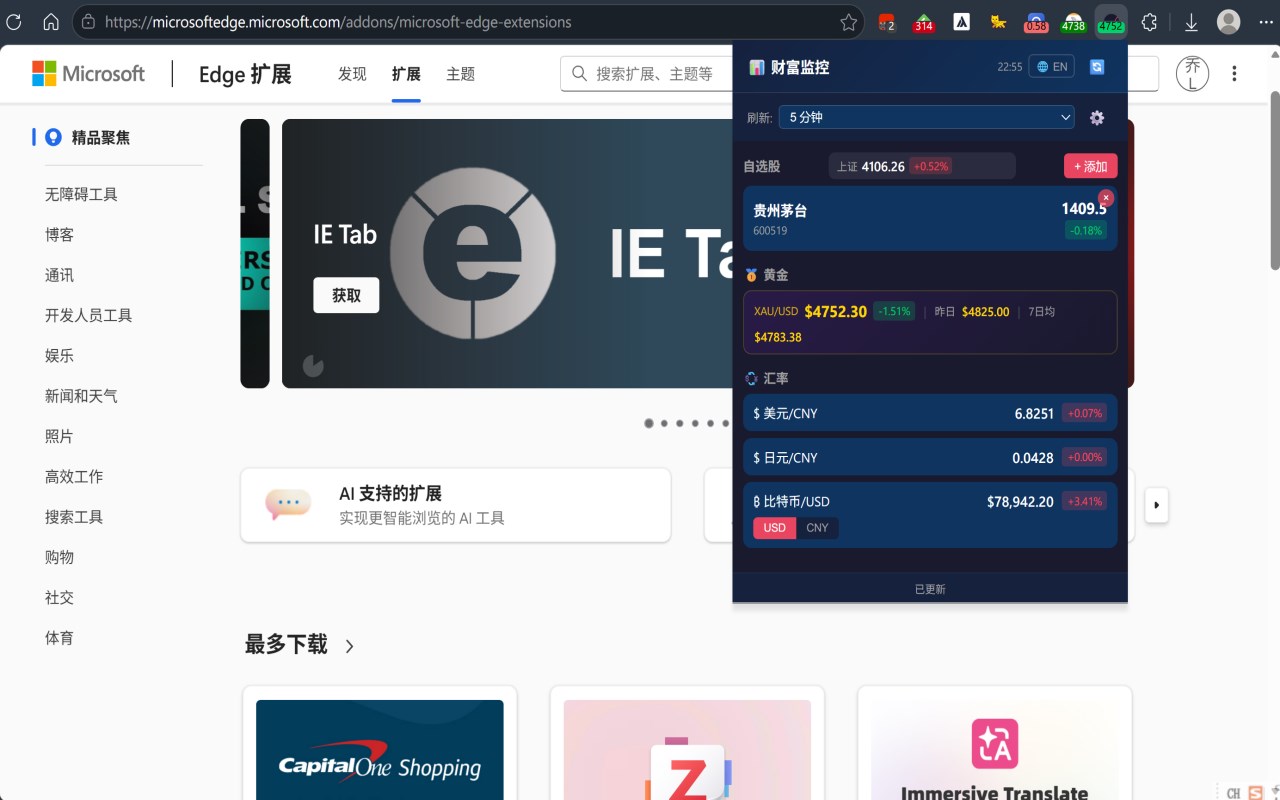The width and height of the screenshot is (1280, 800).
Task: Select 搜索工具 category
Action: (74, 517)
